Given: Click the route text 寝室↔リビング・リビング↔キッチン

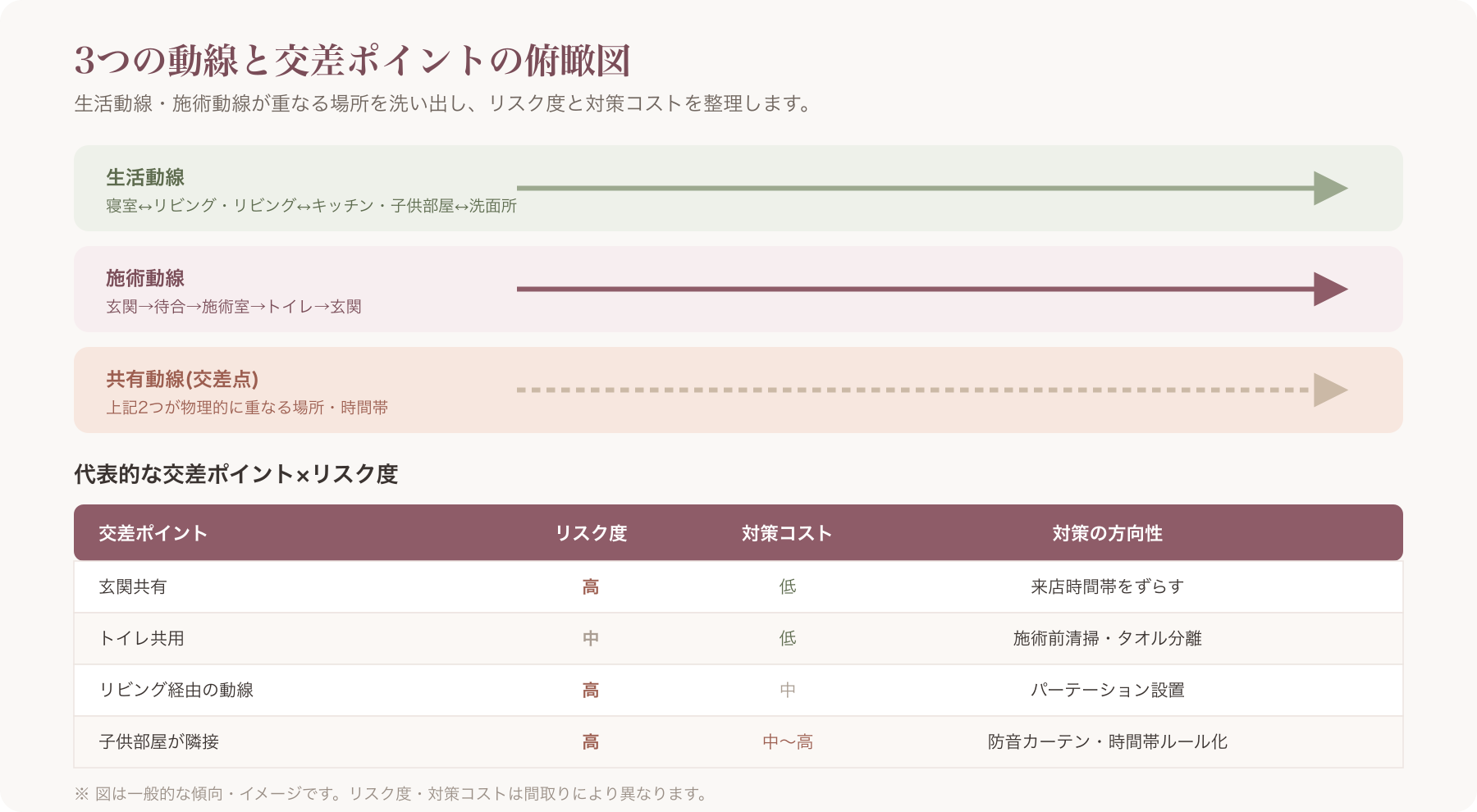Looking at the screenshot, I should click(x=312, y=206).
